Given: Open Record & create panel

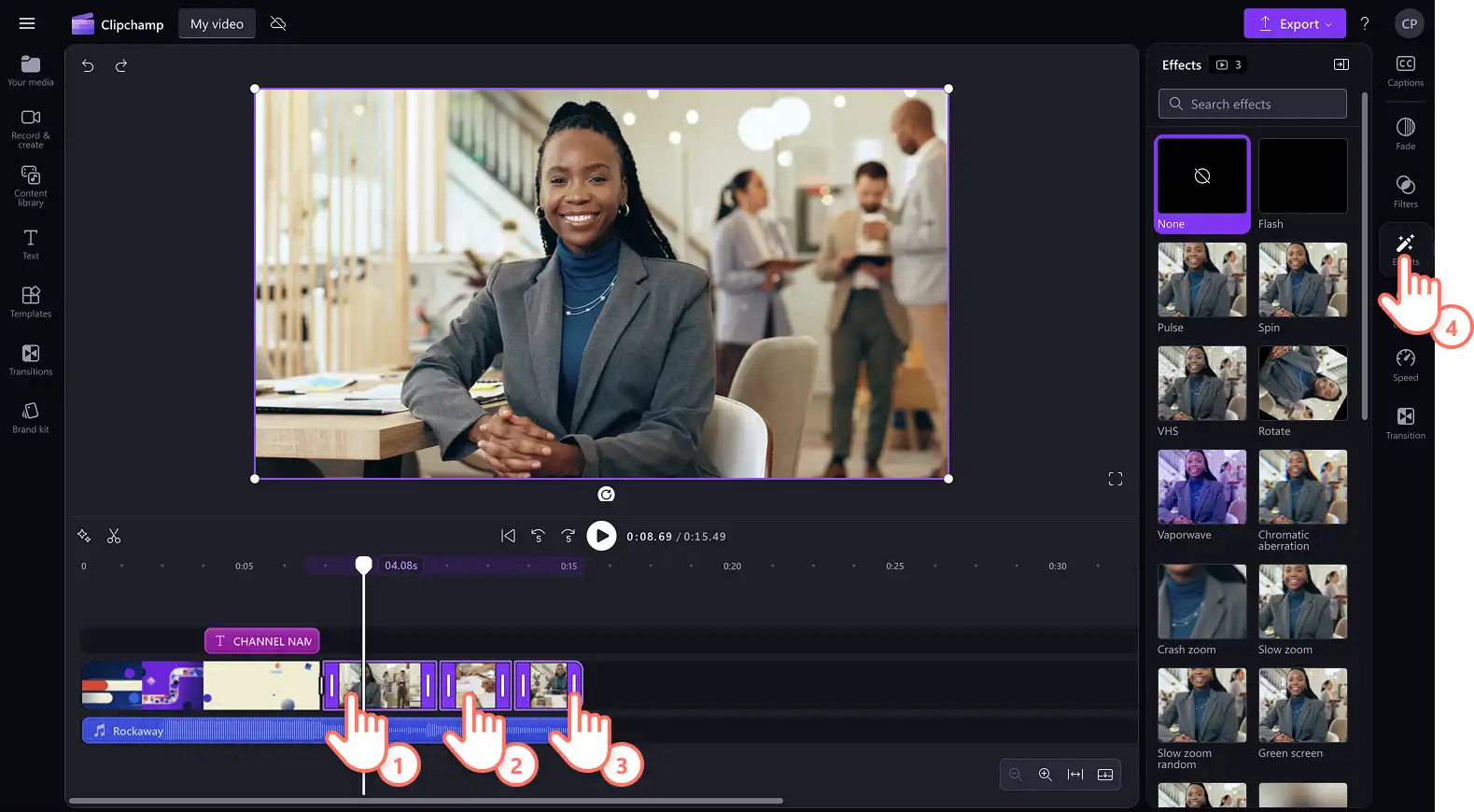Looking at the screenshot, I should [x=31, y=129].
